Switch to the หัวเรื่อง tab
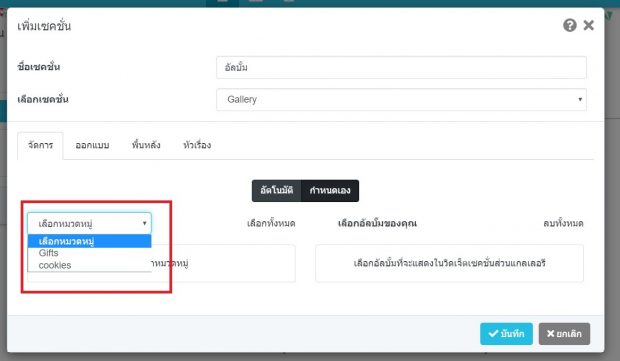 tap(197, 146)
